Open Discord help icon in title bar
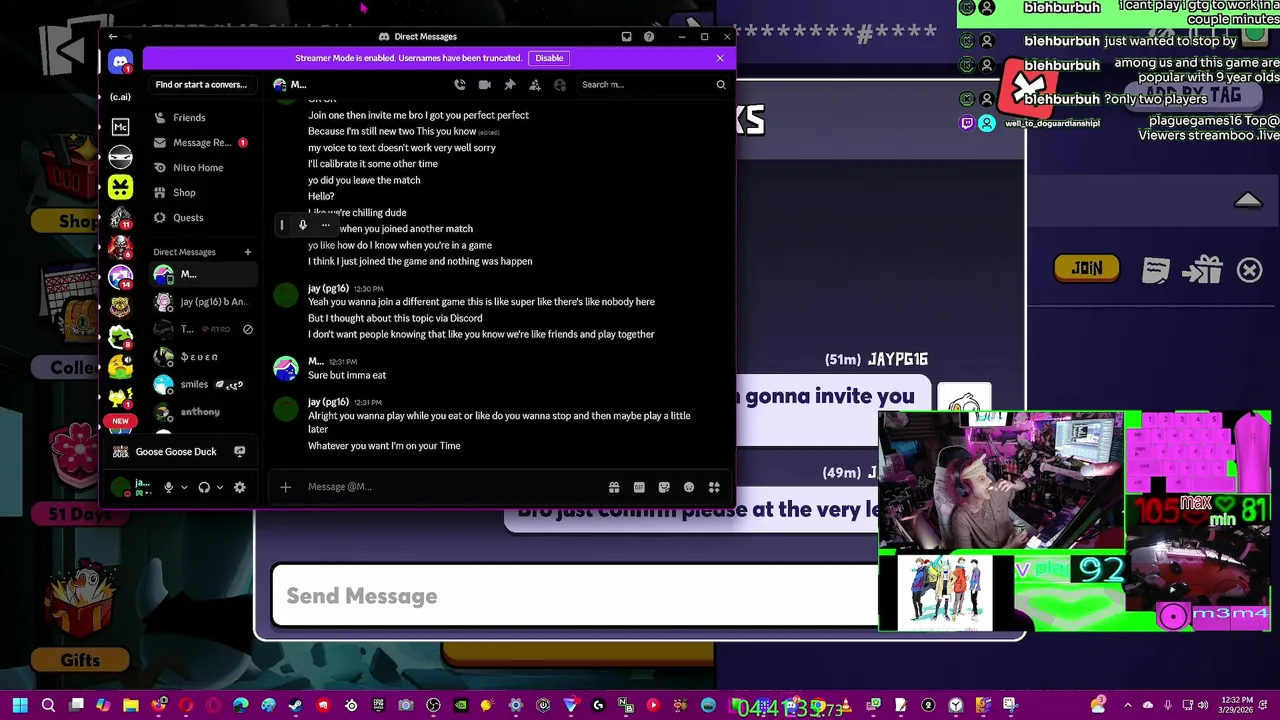Screen dimensions: 1280x720 point(649,37)
